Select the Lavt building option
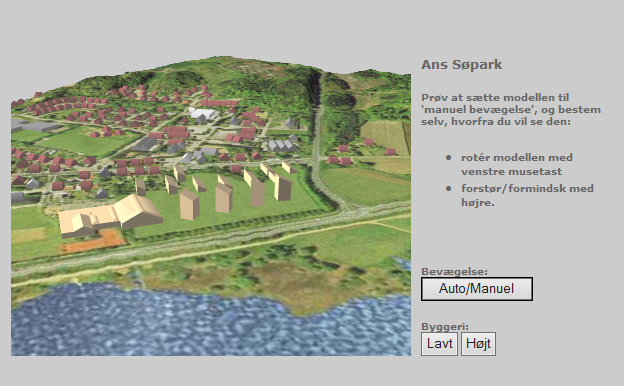Viewport: 624px width, 386px height. [x=439, y=344]
